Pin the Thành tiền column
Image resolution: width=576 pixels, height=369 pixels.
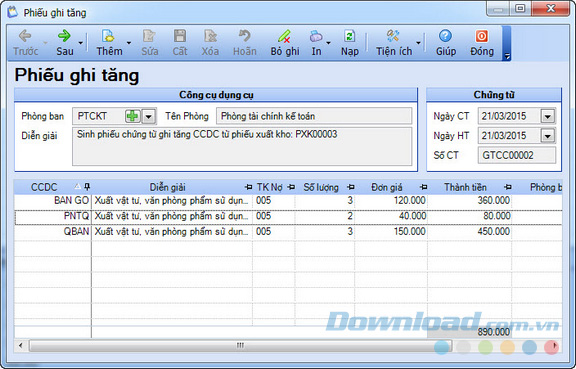pos(508,187)
